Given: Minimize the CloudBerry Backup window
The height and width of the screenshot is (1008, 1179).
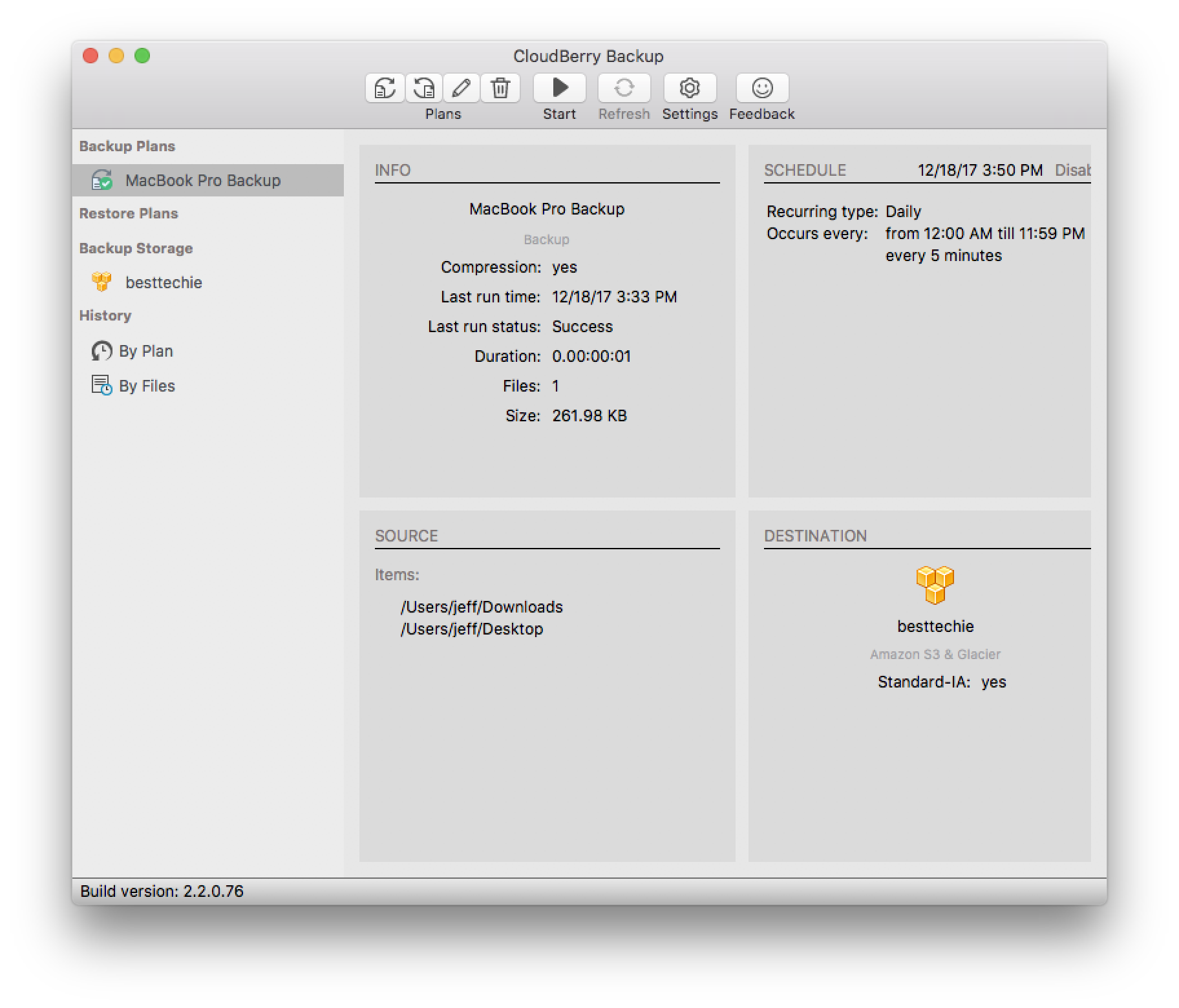Looking at the screenshot, I should (116, 56).
